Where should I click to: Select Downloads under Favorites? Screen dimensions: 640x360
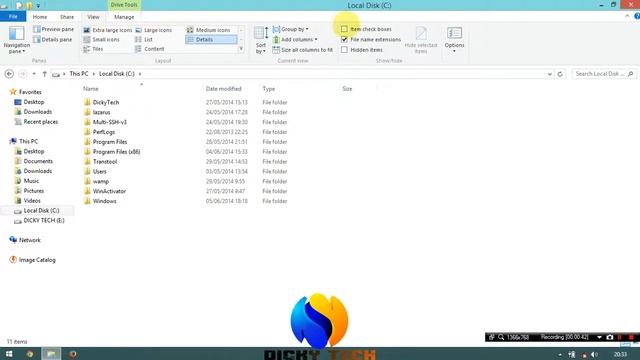[38, 112]
